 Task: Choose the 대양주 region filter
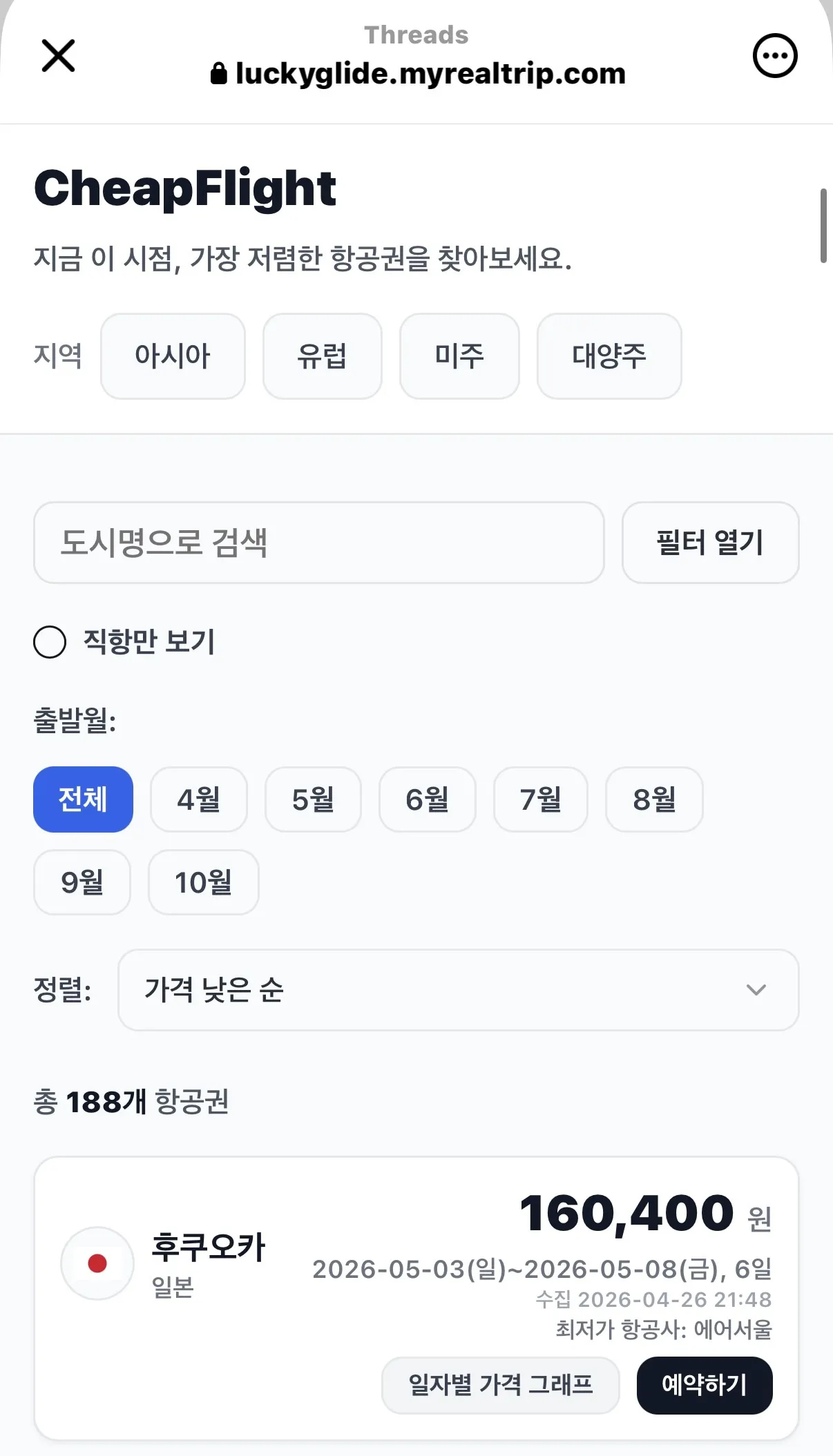(609, 356)
